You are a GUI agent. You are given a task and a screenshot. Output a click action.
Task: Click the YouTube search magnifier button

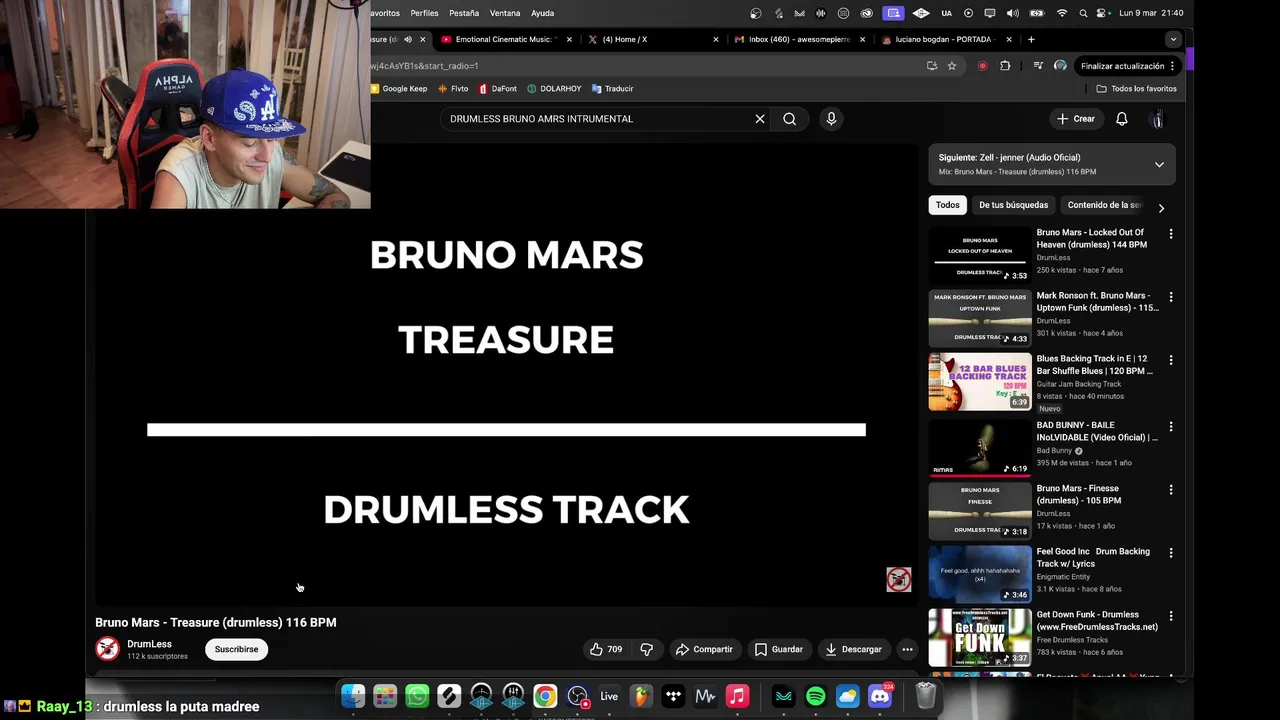tap(790, 119)
